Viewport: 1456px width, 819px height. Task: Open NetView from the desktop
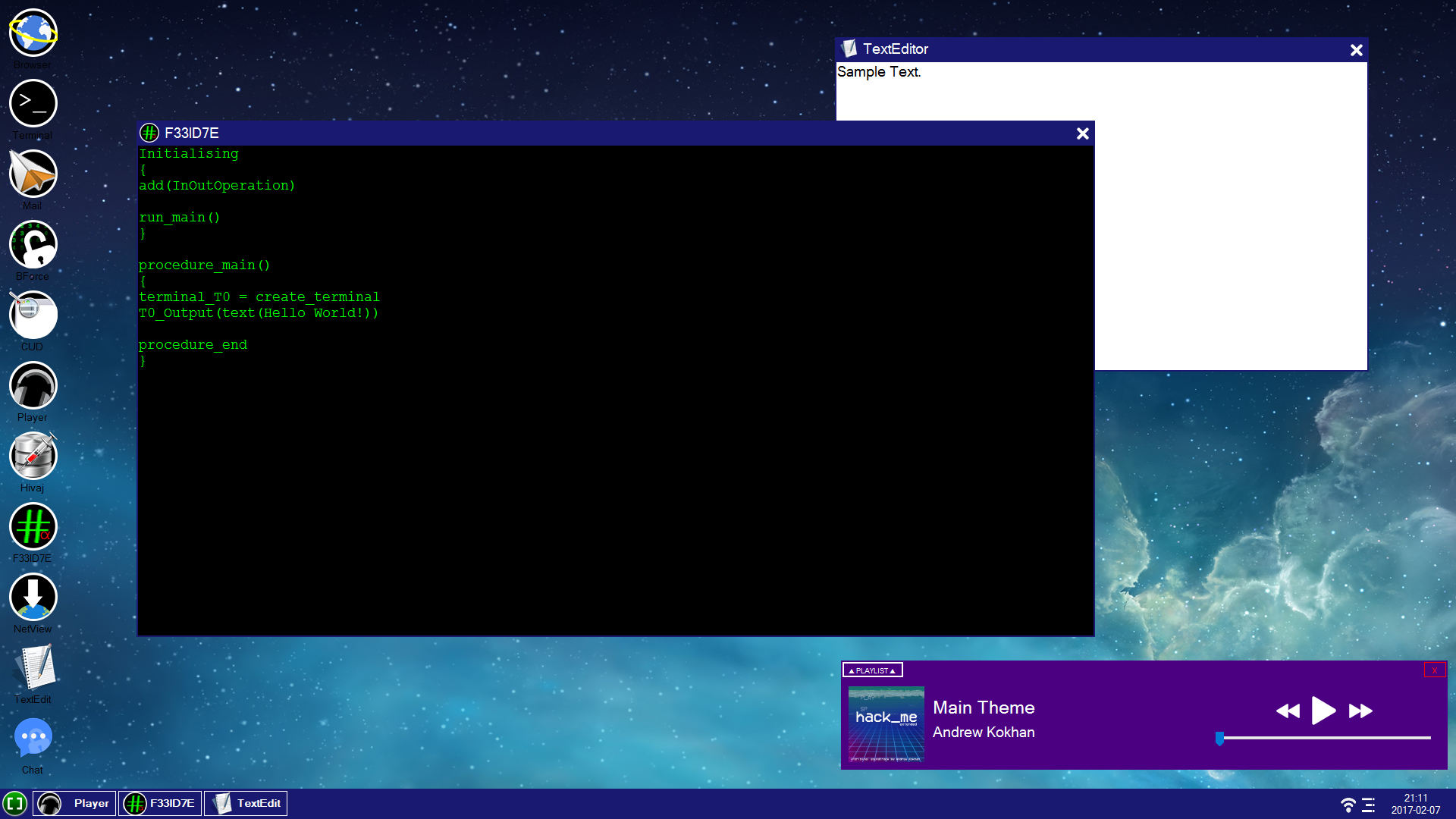point(33,596)
